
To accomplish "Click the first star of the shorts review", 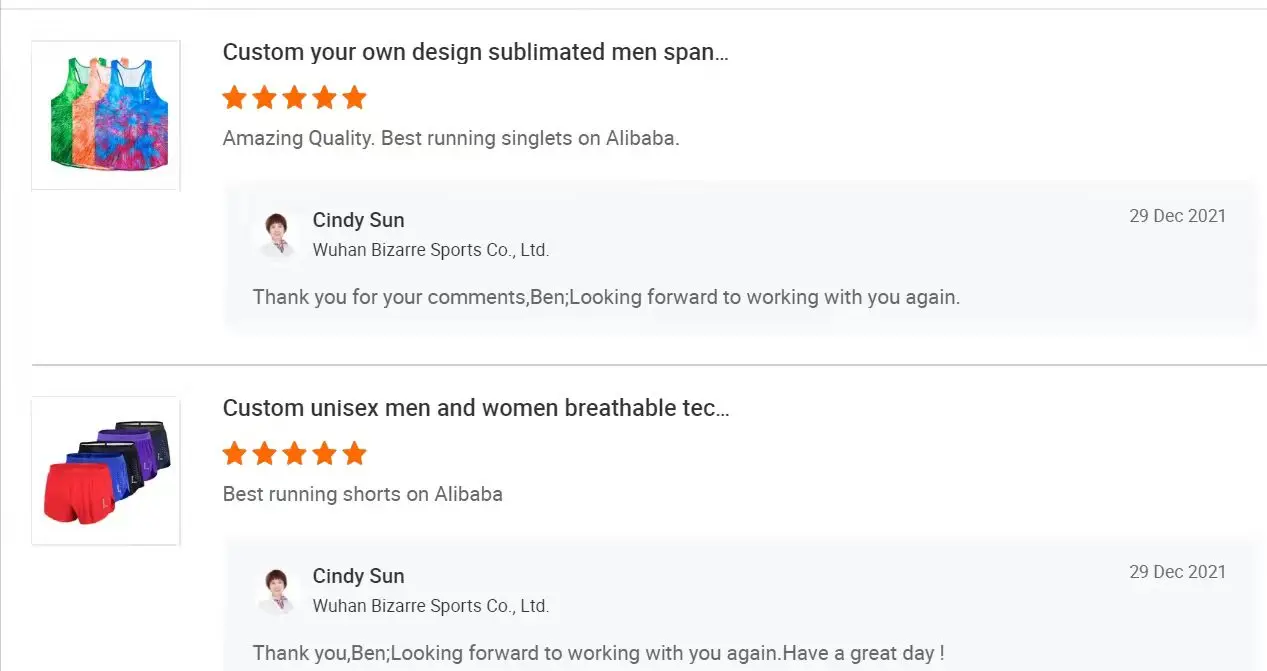I will [234, 454].
